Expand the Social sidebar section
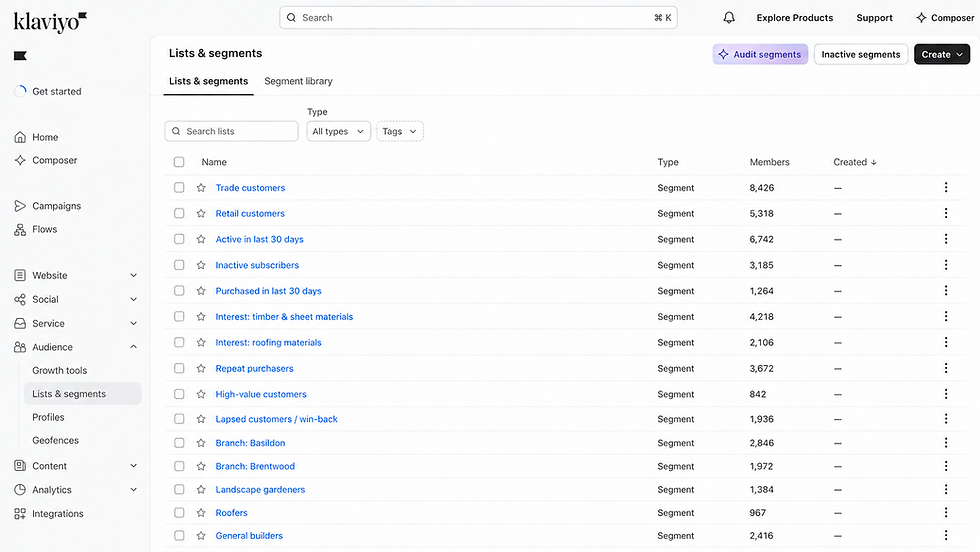 (133, 299)
